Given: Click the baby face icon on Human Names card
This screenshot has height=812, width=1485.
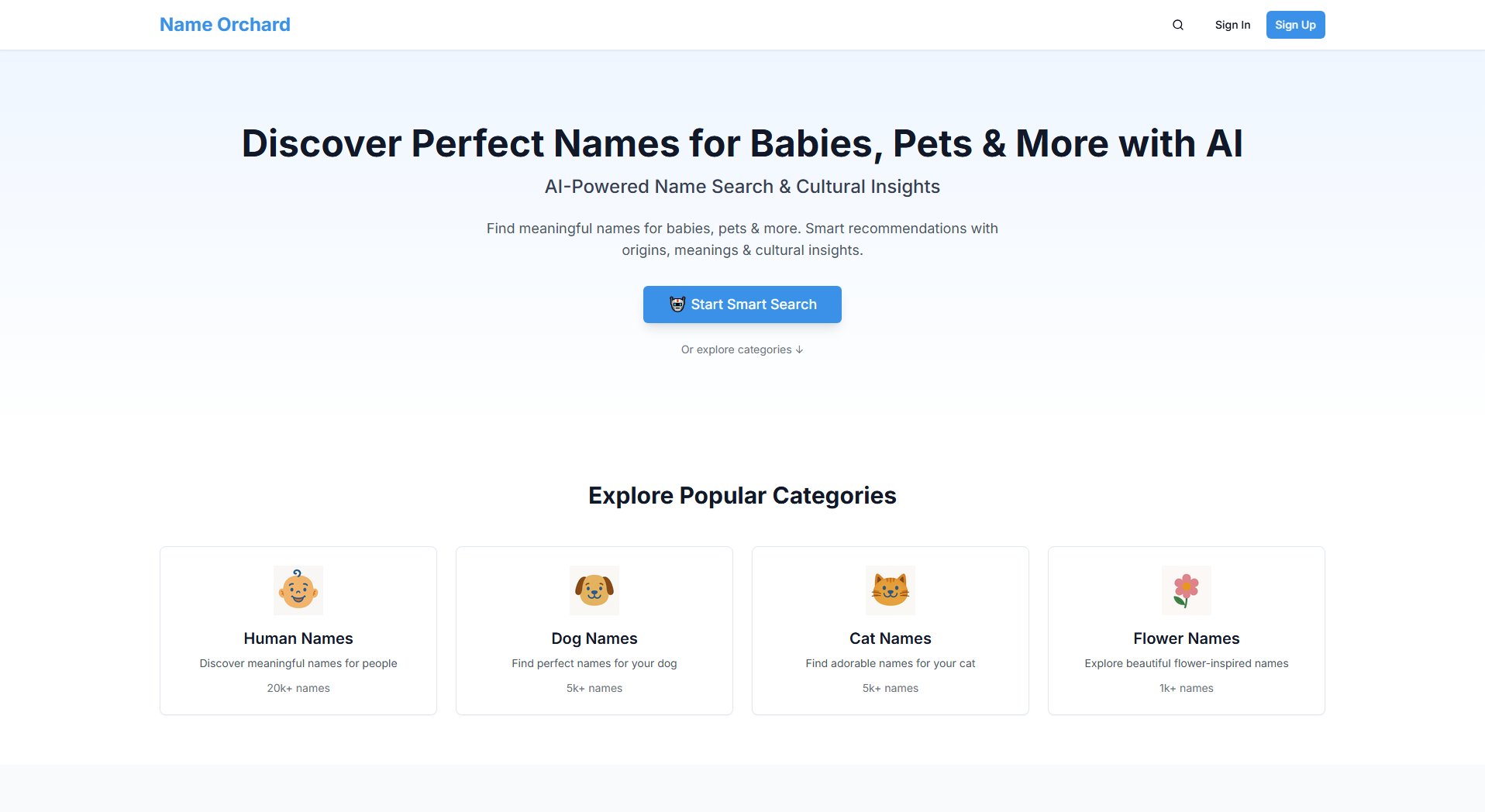Looking at the screenshot, I should coord(298,590).
